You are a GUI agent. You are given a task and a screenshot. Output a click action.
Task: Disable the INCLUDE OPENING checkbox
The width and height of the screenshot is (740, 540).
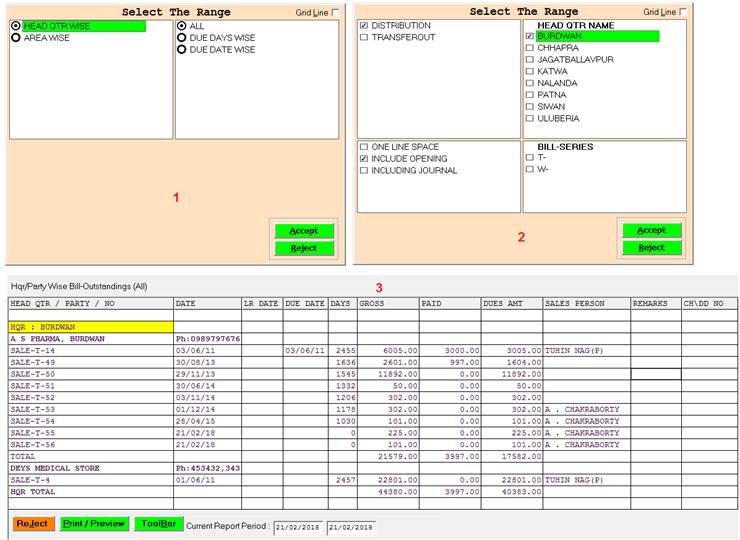tap(364, 159)
